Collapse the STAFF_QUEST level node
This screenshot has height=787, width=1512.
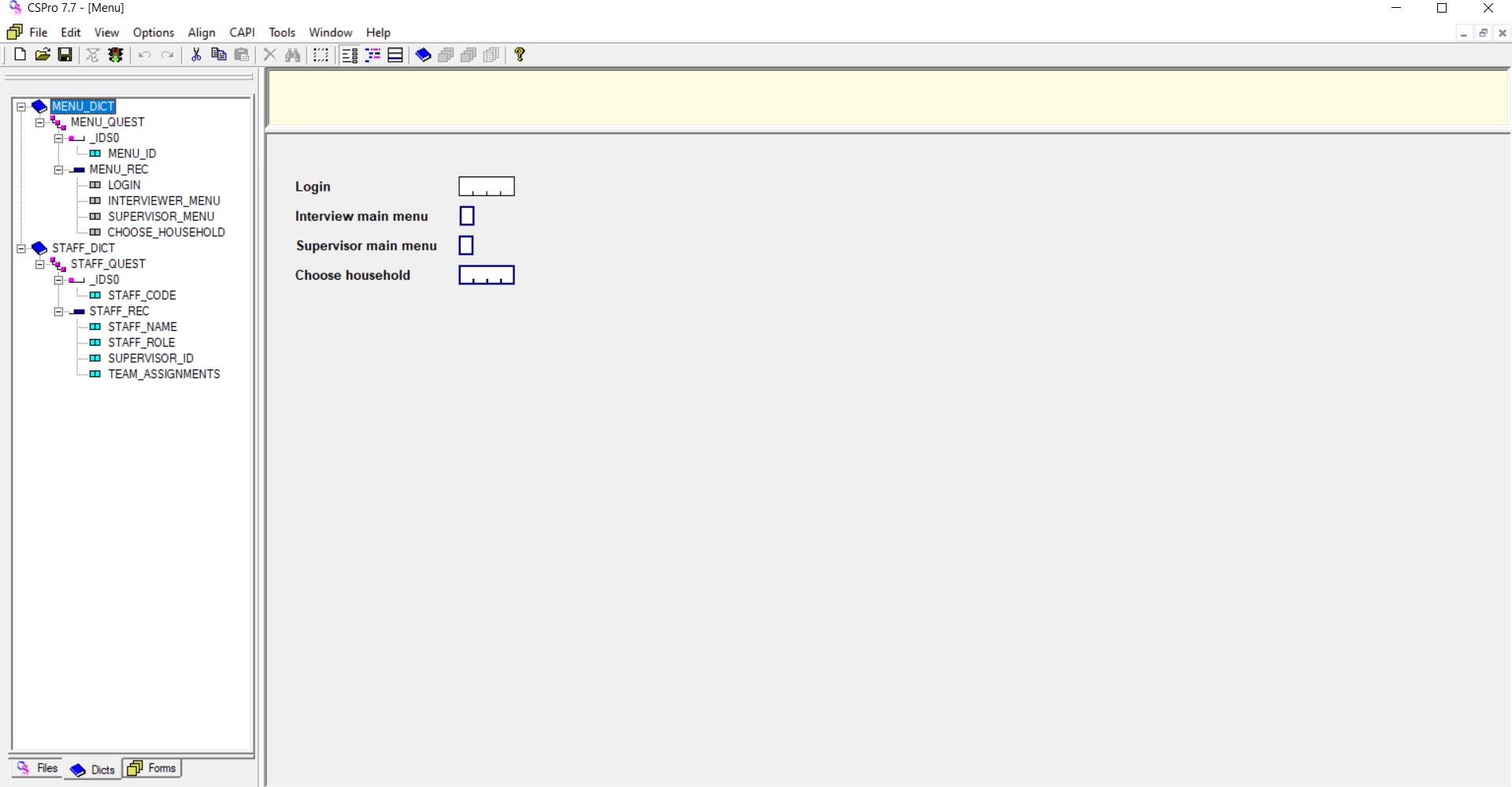point(39,264)
